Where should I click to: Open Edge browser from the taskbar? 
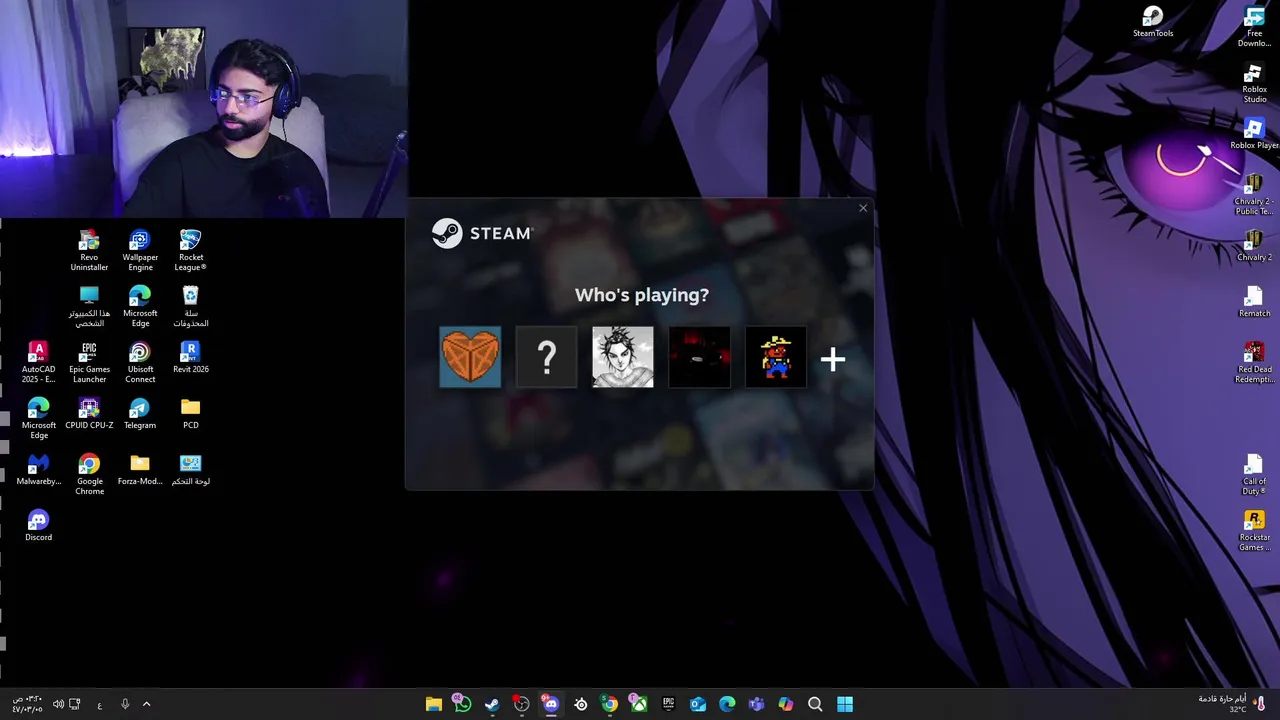click(727, 704)
